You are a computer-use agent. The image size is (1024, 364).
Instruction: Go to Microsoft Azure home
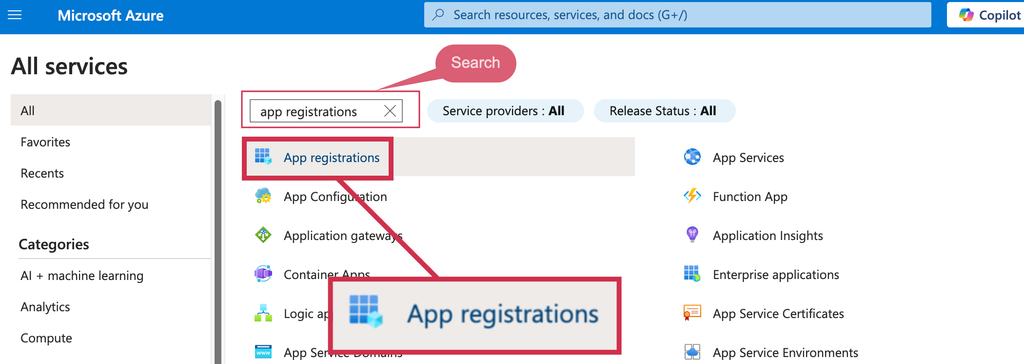[110, 15]
